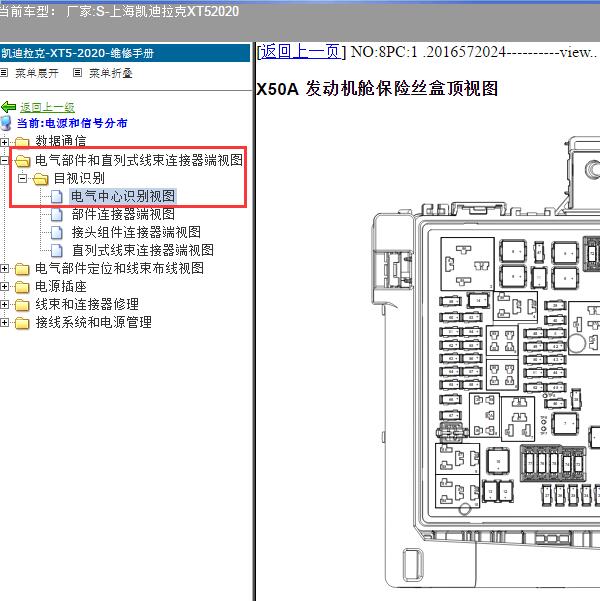Image resolution: width=600 pixels, height=601 pixels.
Task: Select the 电源插座 tree item
Action: coord(61,286)
